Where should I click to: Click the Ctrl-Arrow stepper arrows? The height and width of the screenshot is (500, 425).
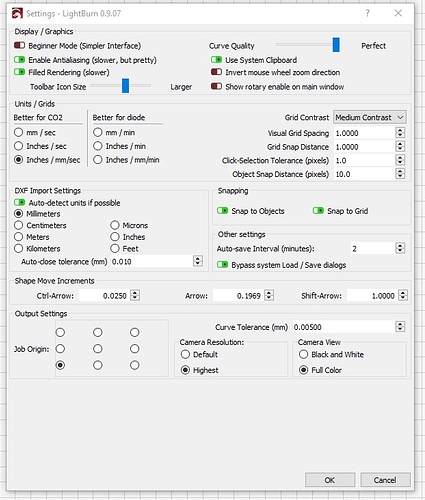coord(135,295)
